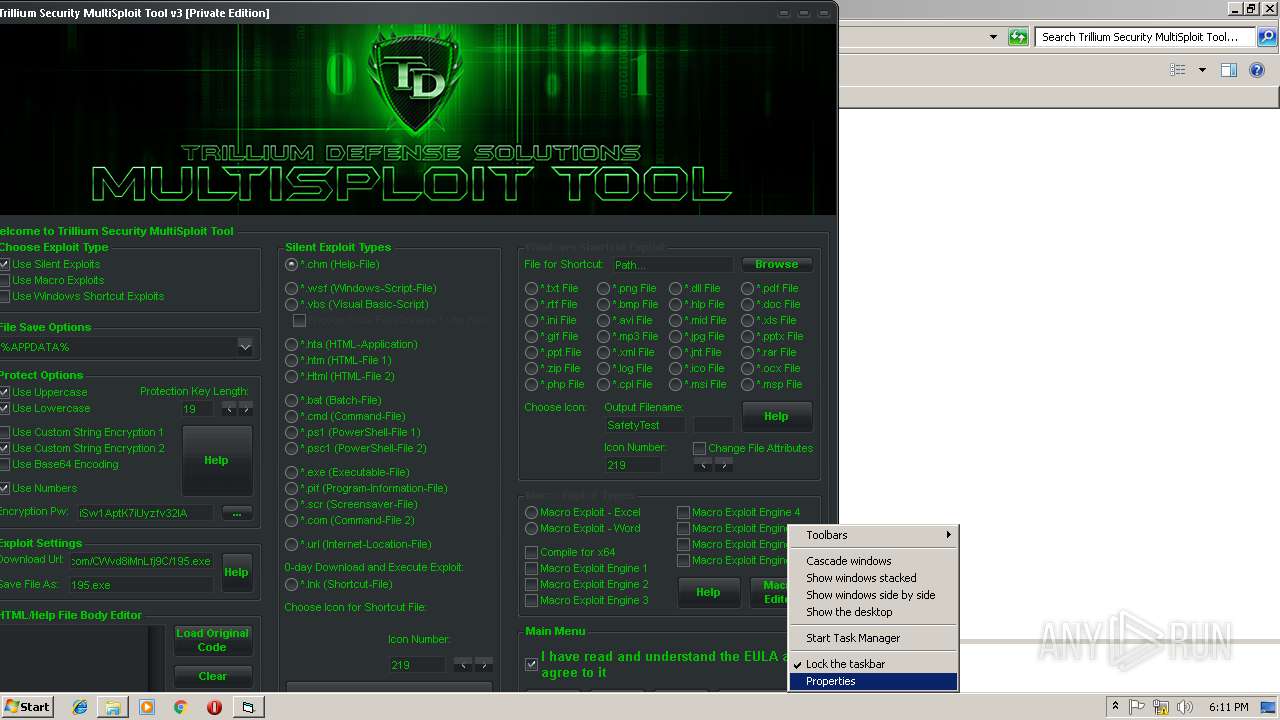Screen dimensions: 1280x720
Task: Select Start Task Manager from context menu
Action: [x=873, y=638]
